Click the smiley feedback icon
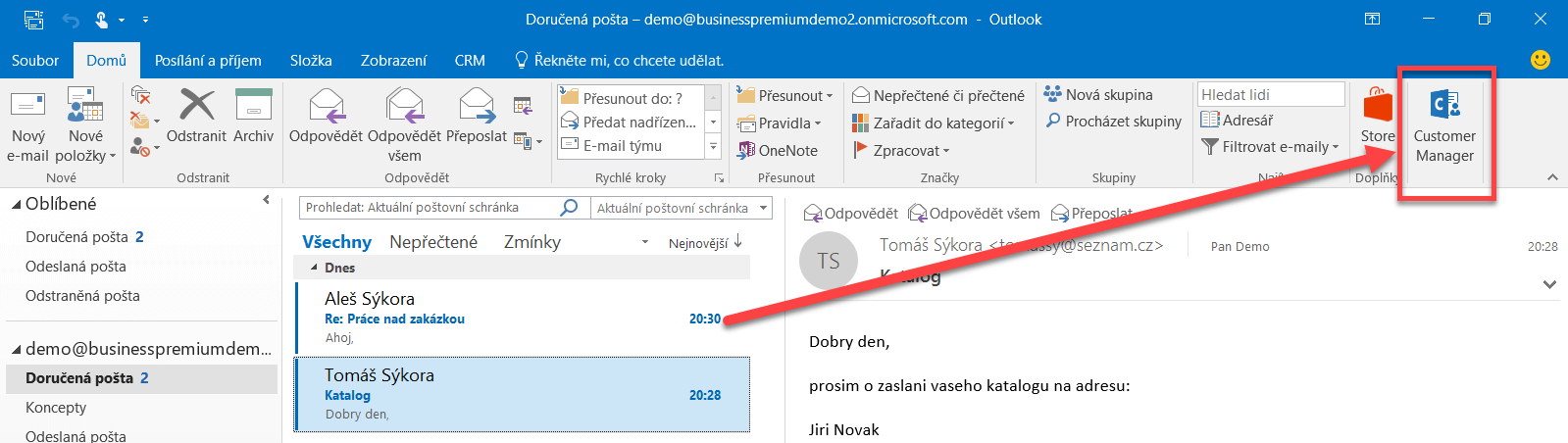This screenshot has height=443, width=1568. [1541, 60]
